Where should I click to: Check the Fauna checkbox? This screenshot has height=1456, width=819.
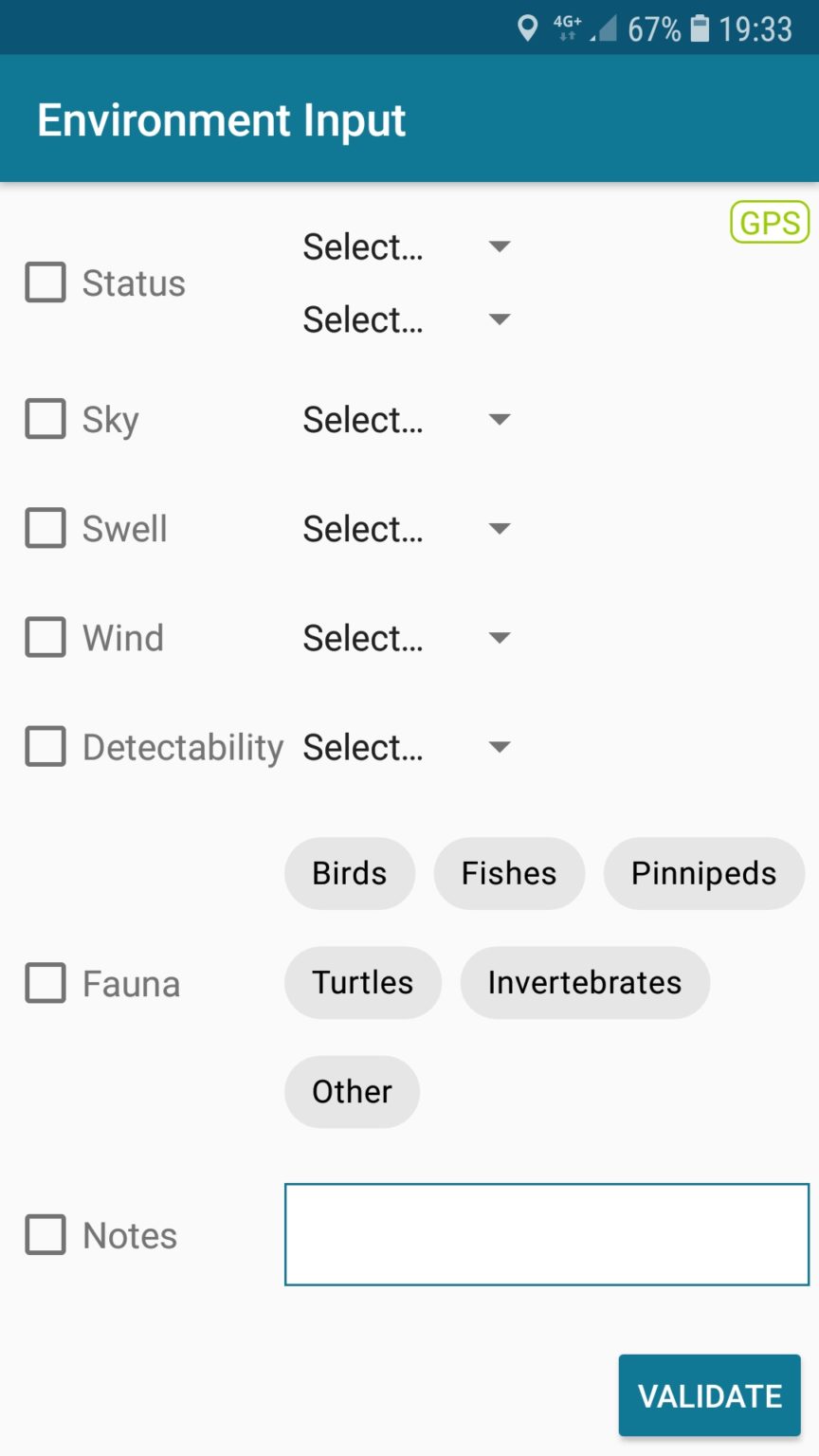(45, 983)
